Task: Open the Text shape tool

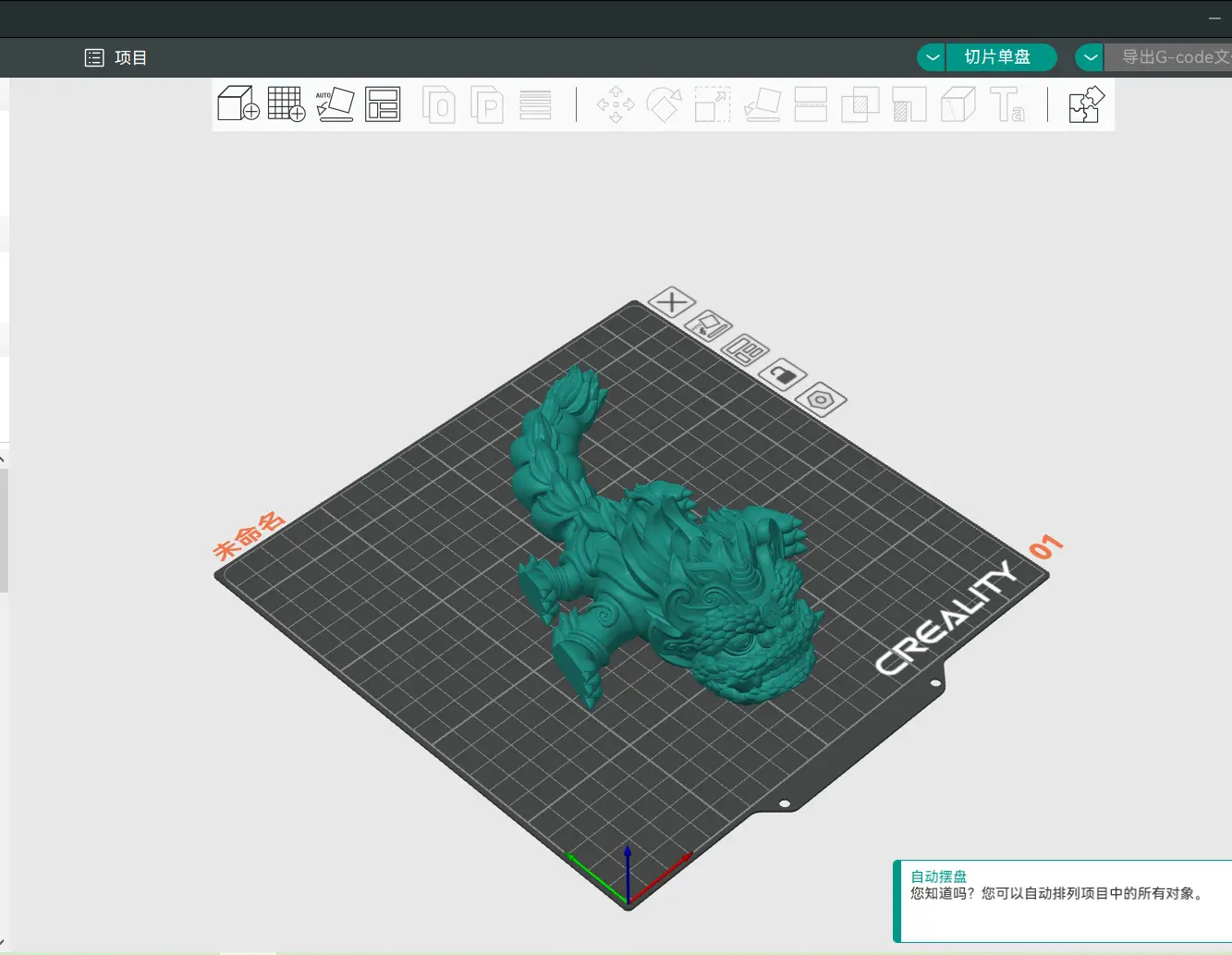Action: pyautogui.click(x=1006, y=104)
